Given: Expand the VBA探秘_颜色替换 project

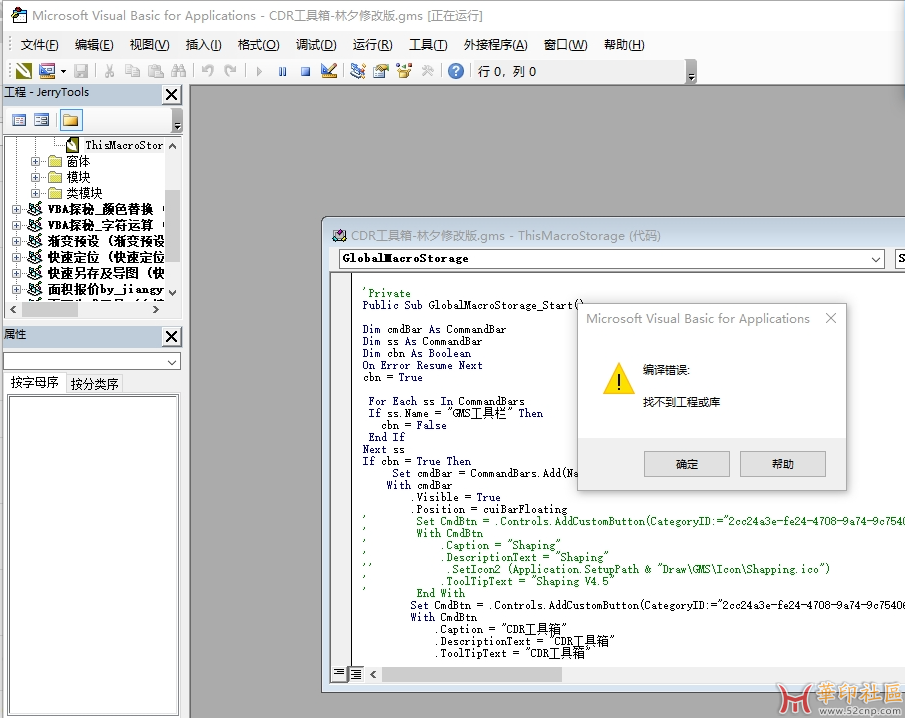Looking at the screenshot, I should coord(17,209).
